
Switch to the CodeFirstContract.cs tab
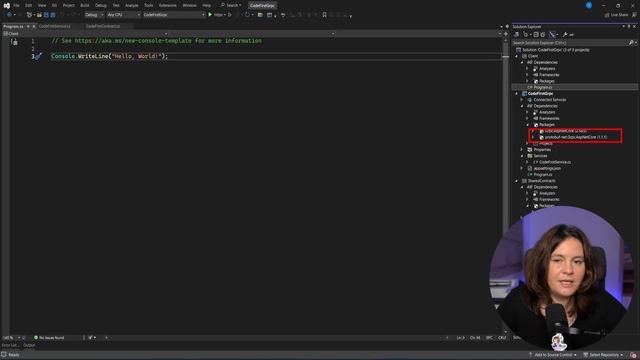tap(103, 26)
